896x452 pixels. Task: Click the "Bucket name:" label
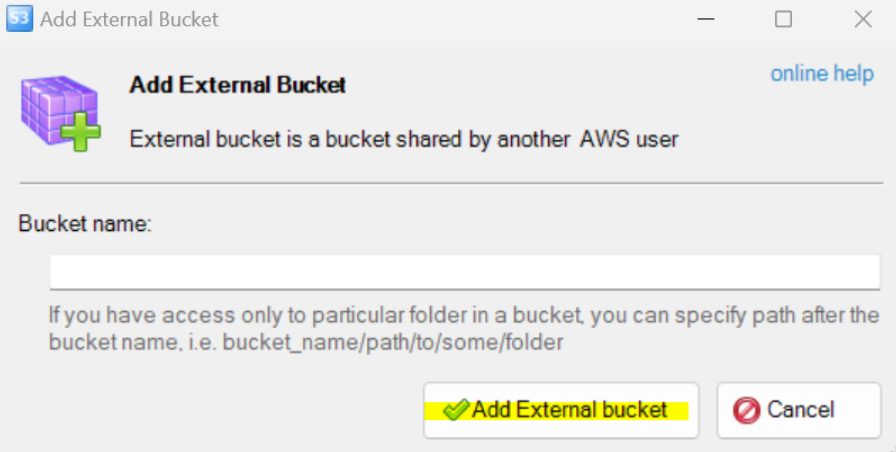tap(85, 223)
